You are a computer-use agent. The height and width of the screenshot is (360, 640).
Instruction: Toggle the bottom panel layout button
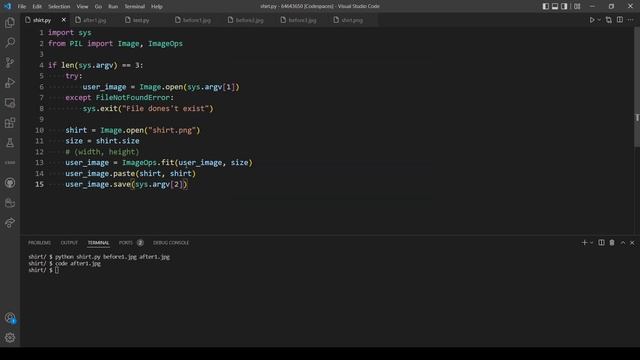point(555,6)
